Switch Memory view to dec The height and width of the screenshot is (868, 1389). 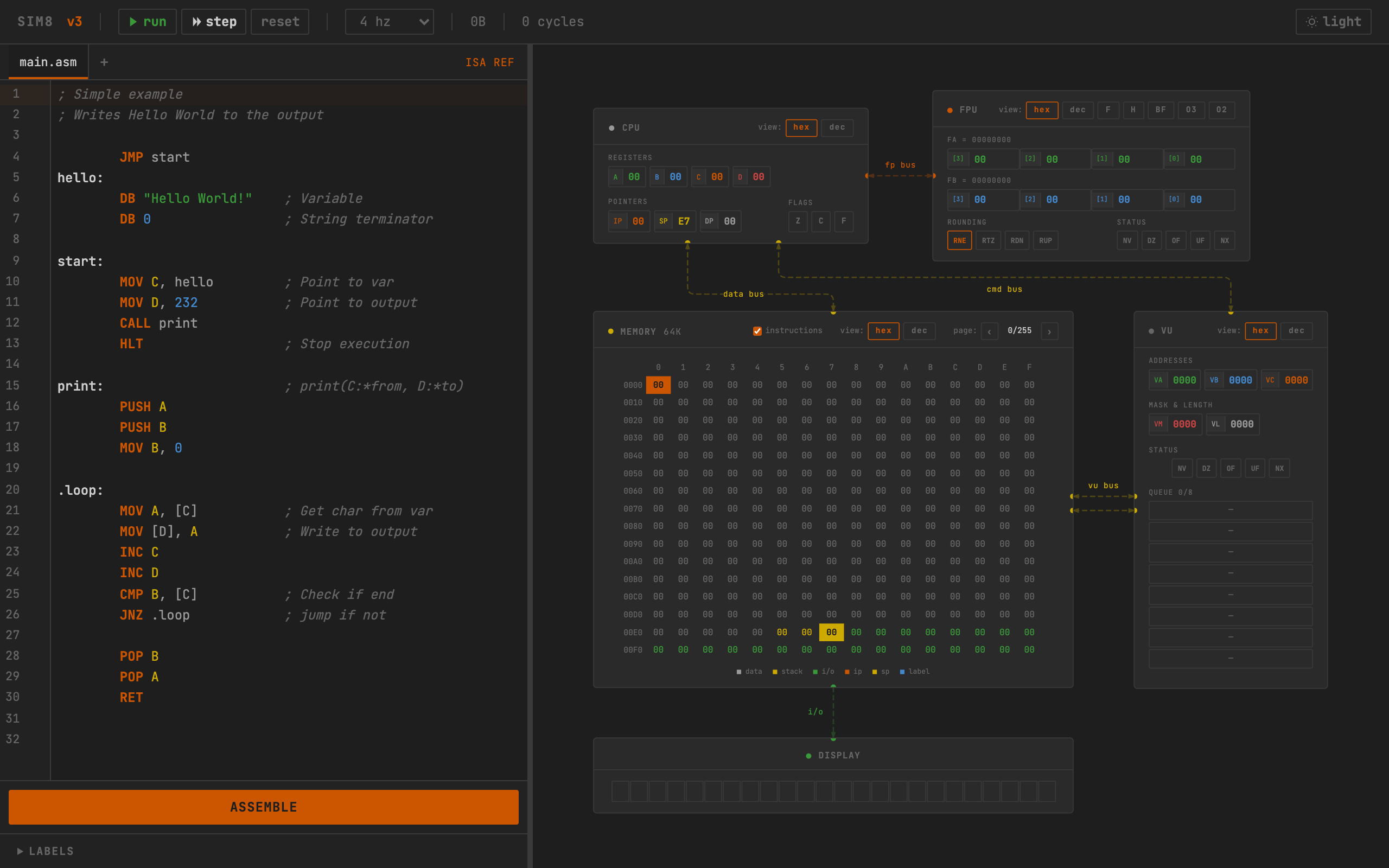(x=919, y=331)
